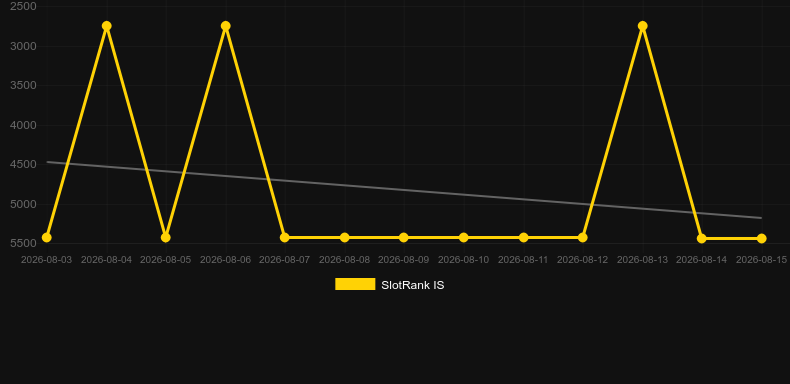Click the x-axis label 2026-08-08
The image size is (790, 384).
pyautogui.click(x=345, y=260)
